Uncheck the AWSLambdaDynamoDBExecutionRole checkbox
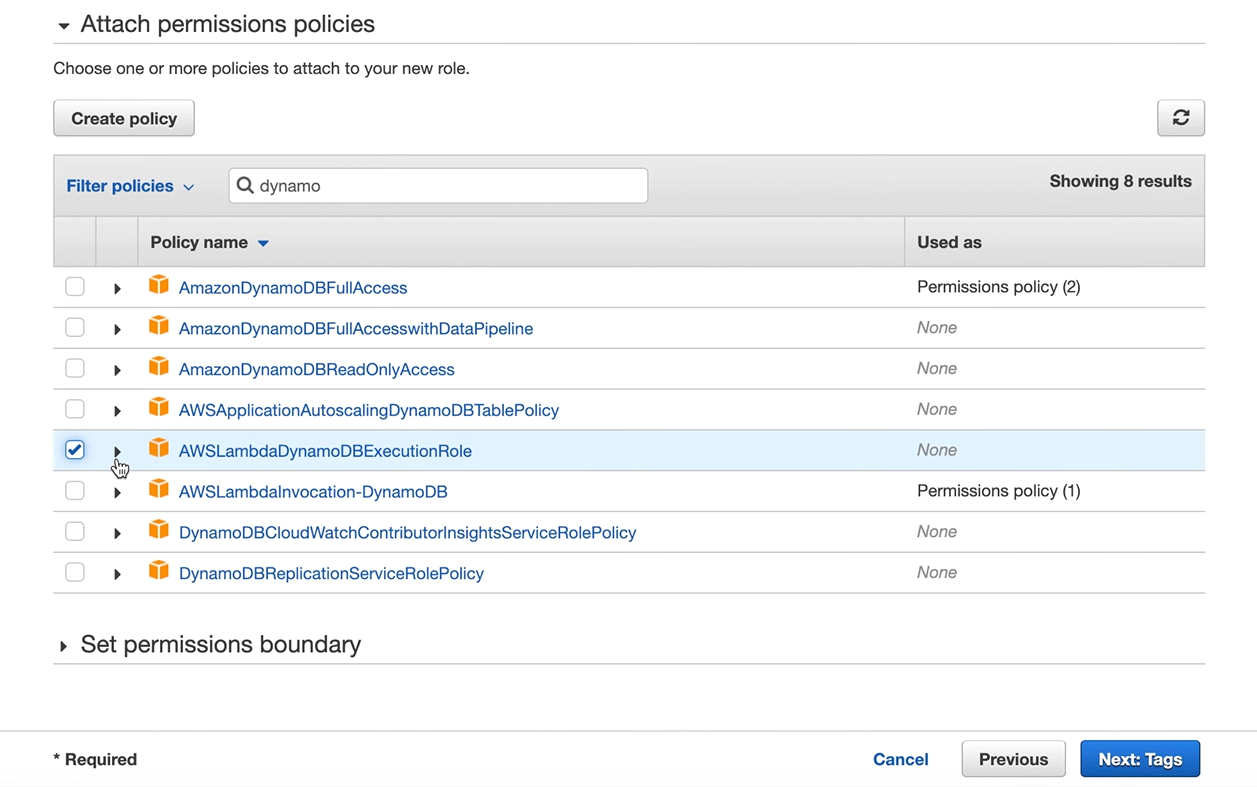 (74, 449)
